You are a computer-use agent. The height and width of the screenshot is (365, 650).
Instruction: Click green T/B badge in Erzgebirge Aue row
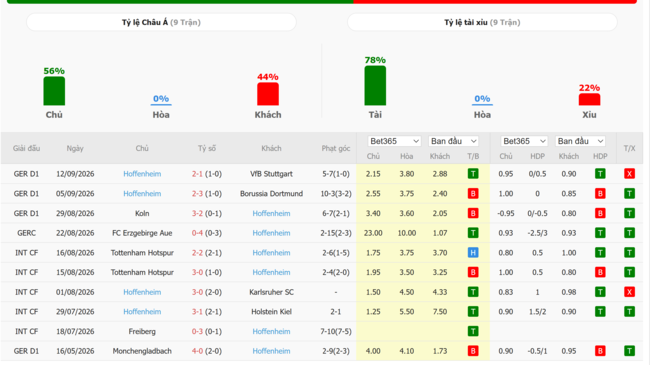(473, 233)
